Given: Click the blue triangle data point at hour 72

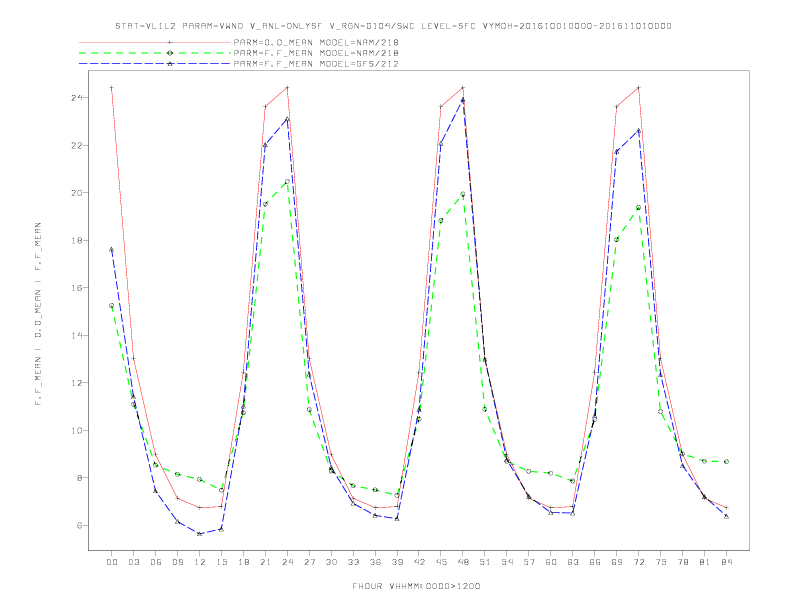Looking at the screenshot, I should pos(638,131).
